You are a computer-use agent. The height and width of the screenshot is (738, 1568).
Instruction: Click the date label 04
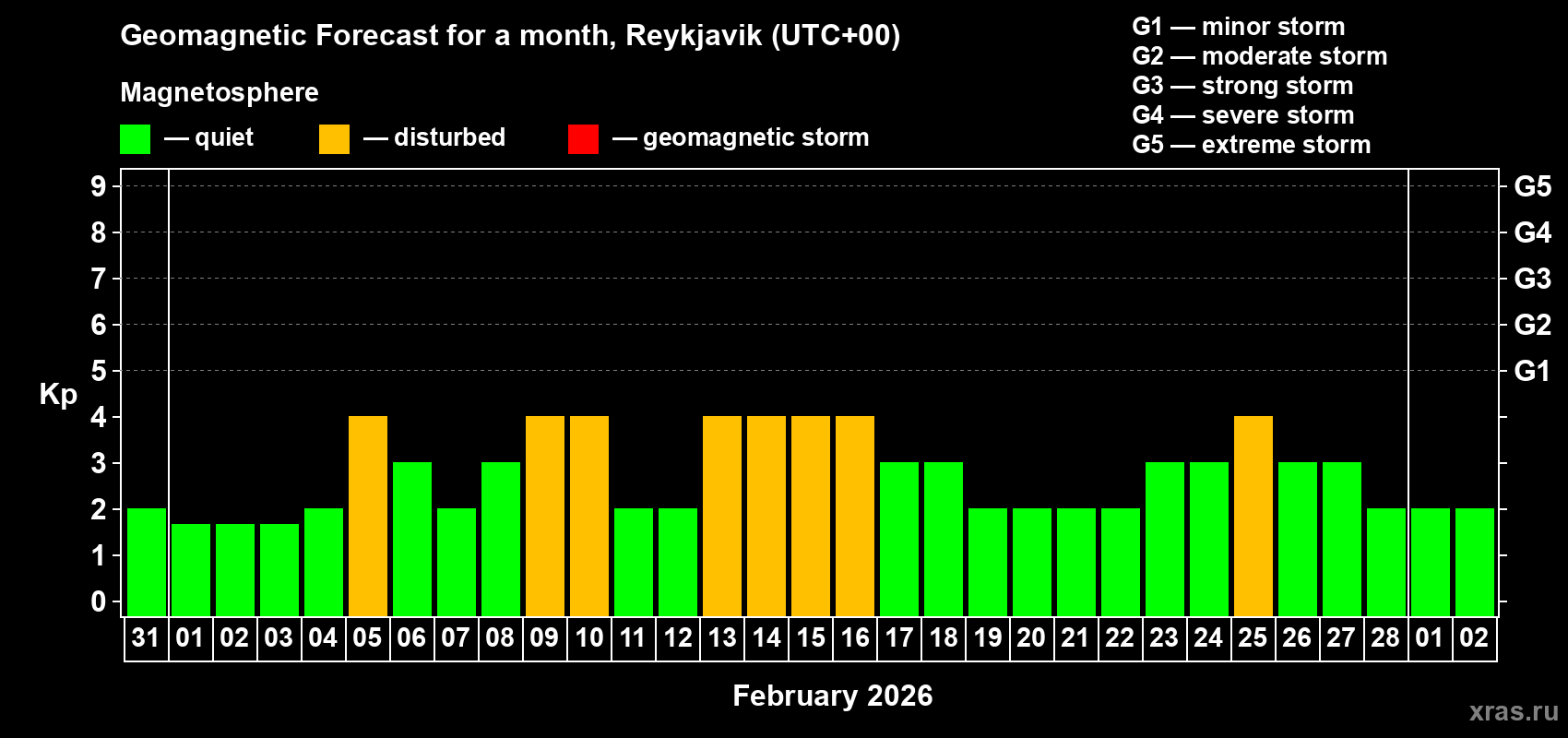(323, 637)
